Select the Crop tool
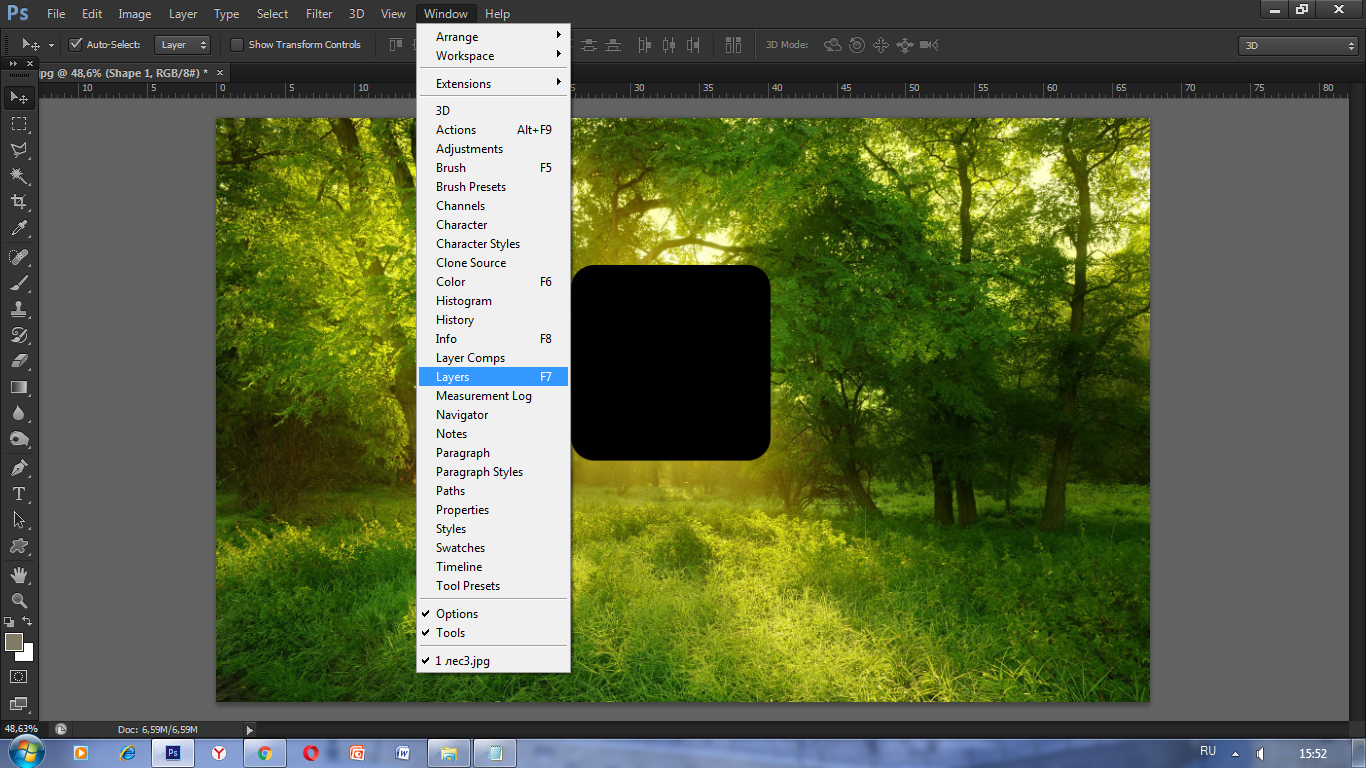 [19, 201]
